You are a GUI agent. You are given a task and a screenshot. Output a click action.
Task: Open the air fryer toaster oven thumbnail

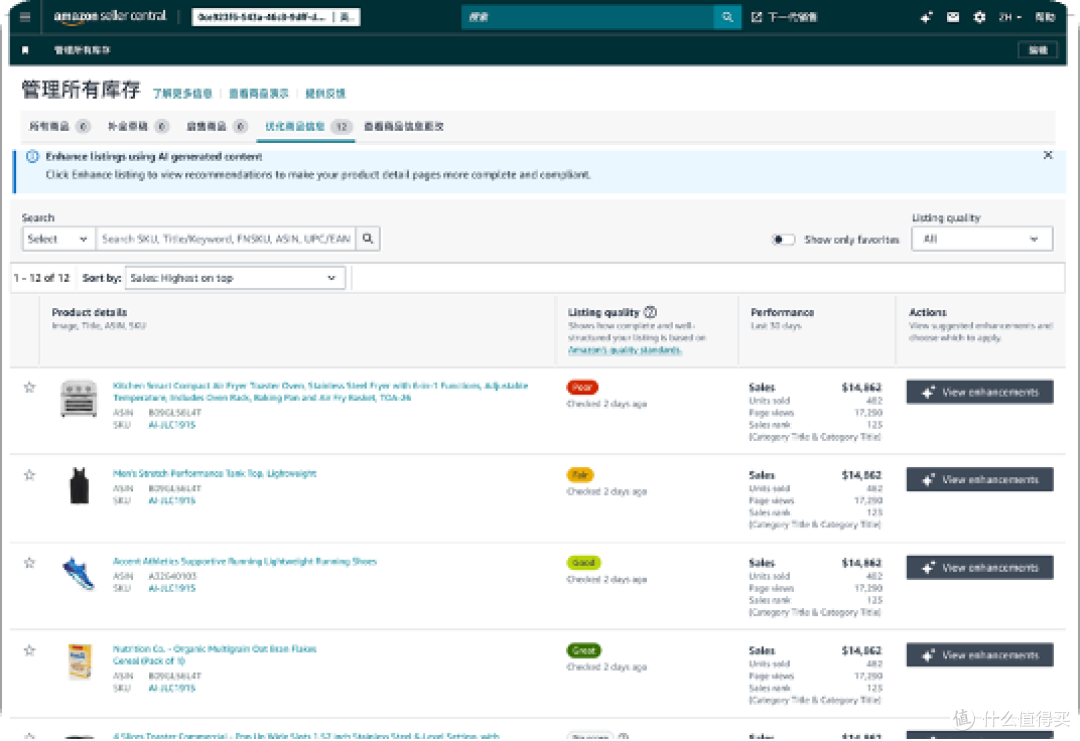point(79,399)
